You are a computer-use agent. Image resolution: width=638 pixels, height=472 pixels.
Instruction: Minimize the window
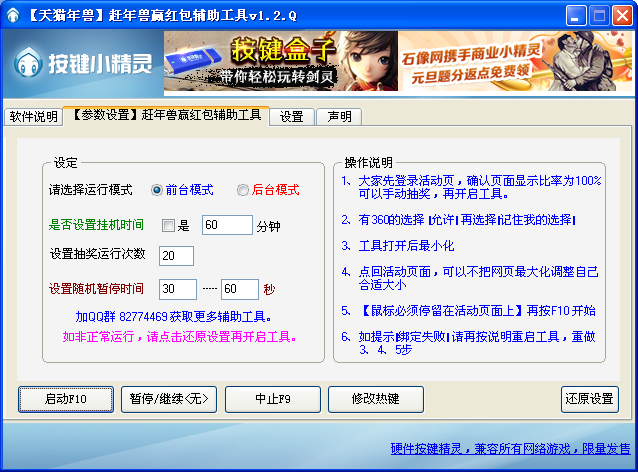click(x=575, y=16)
